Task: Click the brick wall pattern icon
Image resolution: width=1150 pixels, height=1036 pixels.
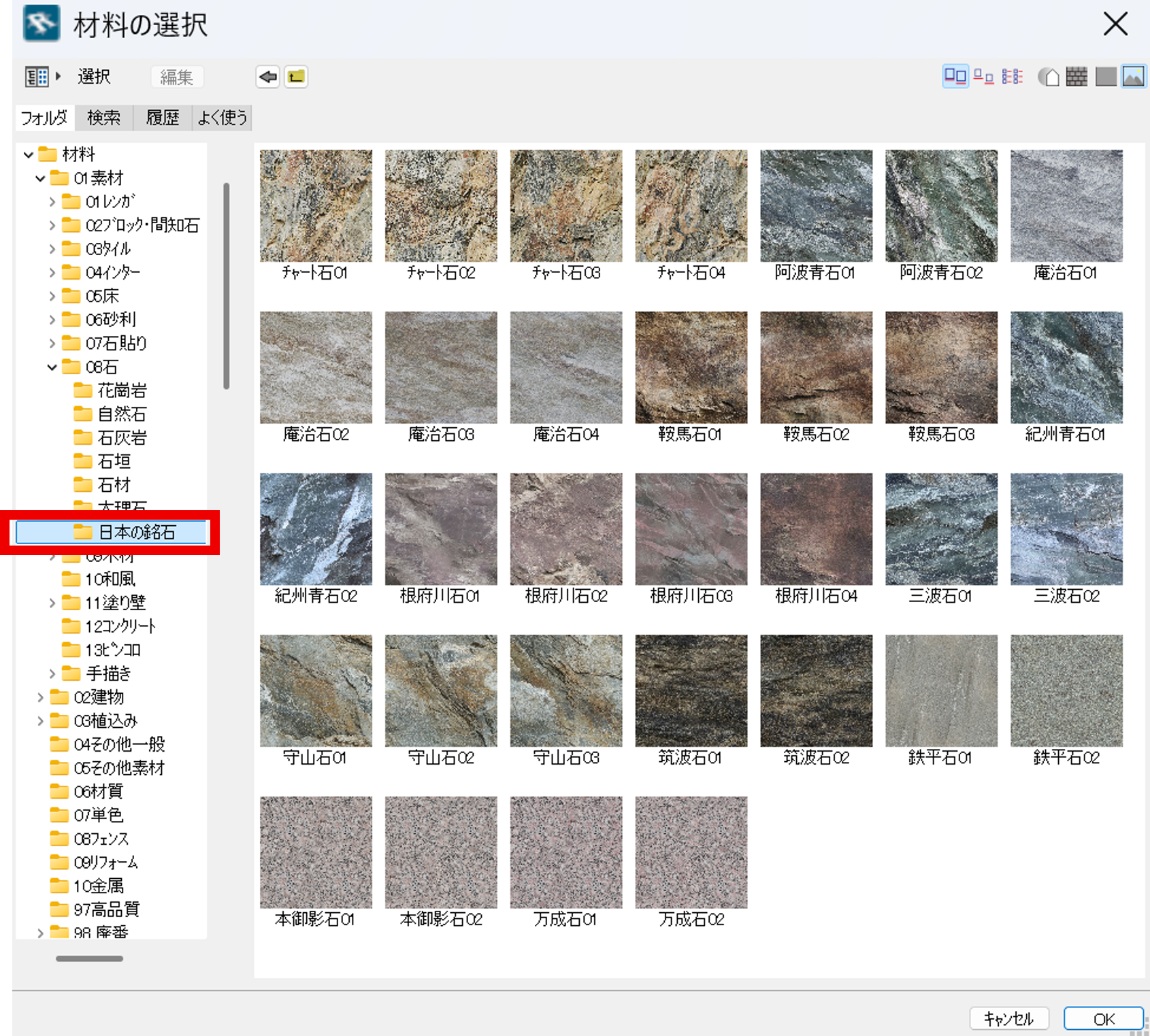Action: 1077,77
